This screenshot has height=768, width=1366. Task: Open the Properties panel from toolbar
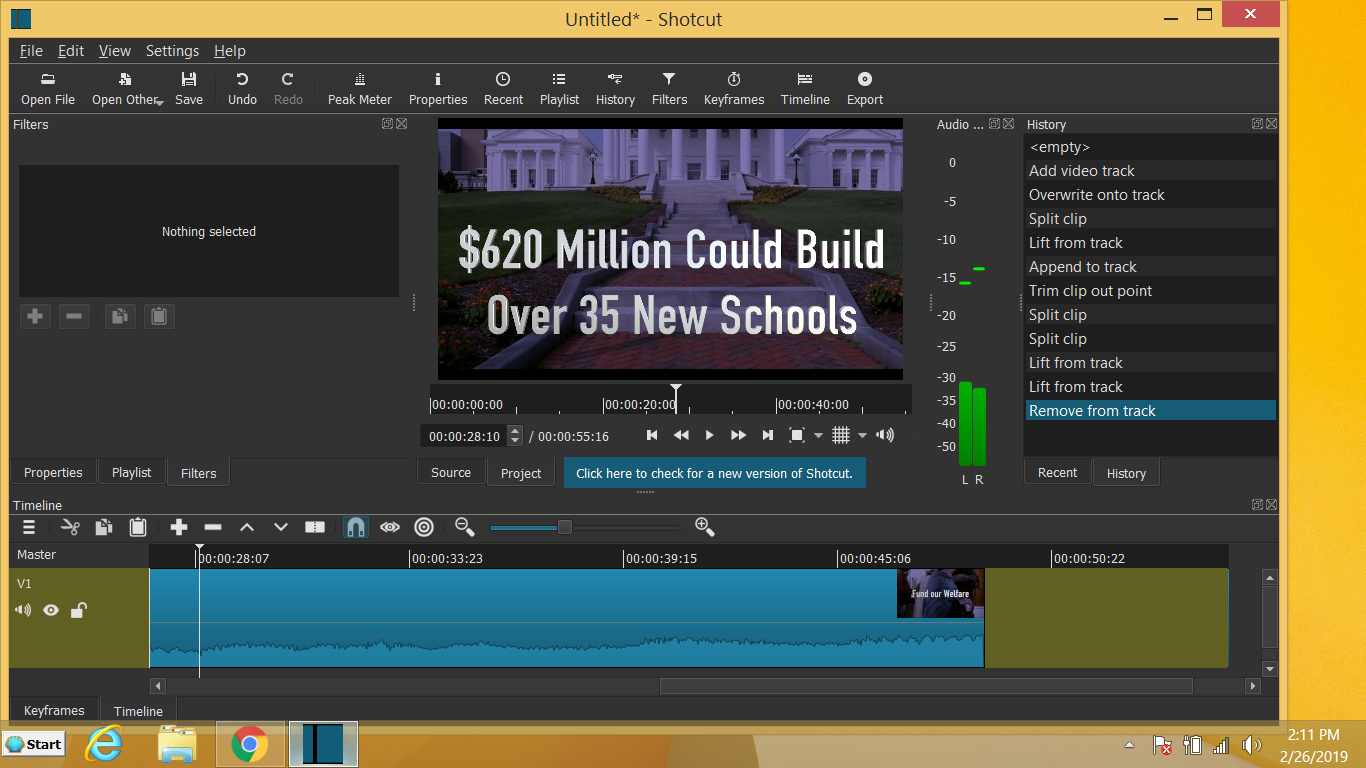pyautogui.click(x=438, y=88)
